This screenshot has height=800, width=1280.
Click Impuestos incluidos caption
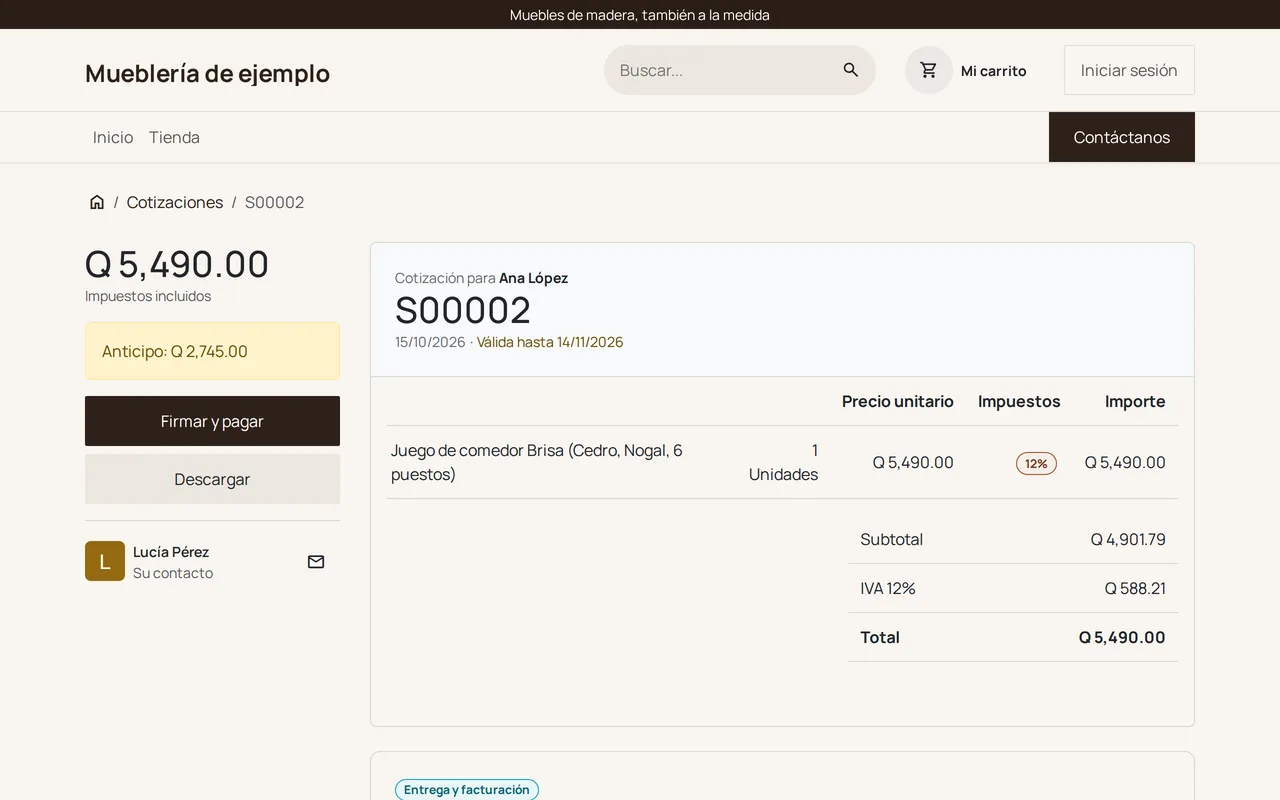coord(148,296)
